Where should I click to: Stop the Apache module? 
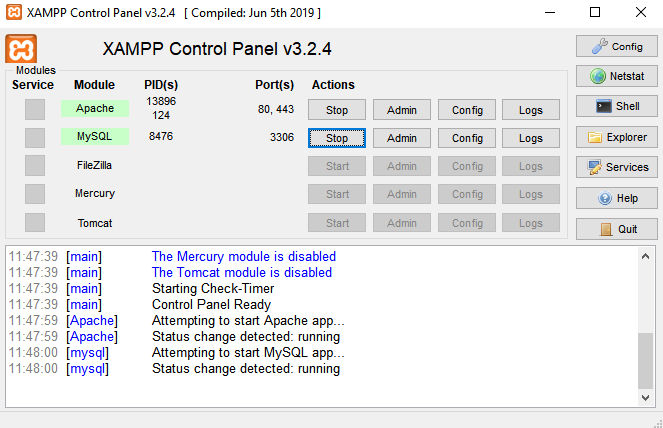[337, 110]
